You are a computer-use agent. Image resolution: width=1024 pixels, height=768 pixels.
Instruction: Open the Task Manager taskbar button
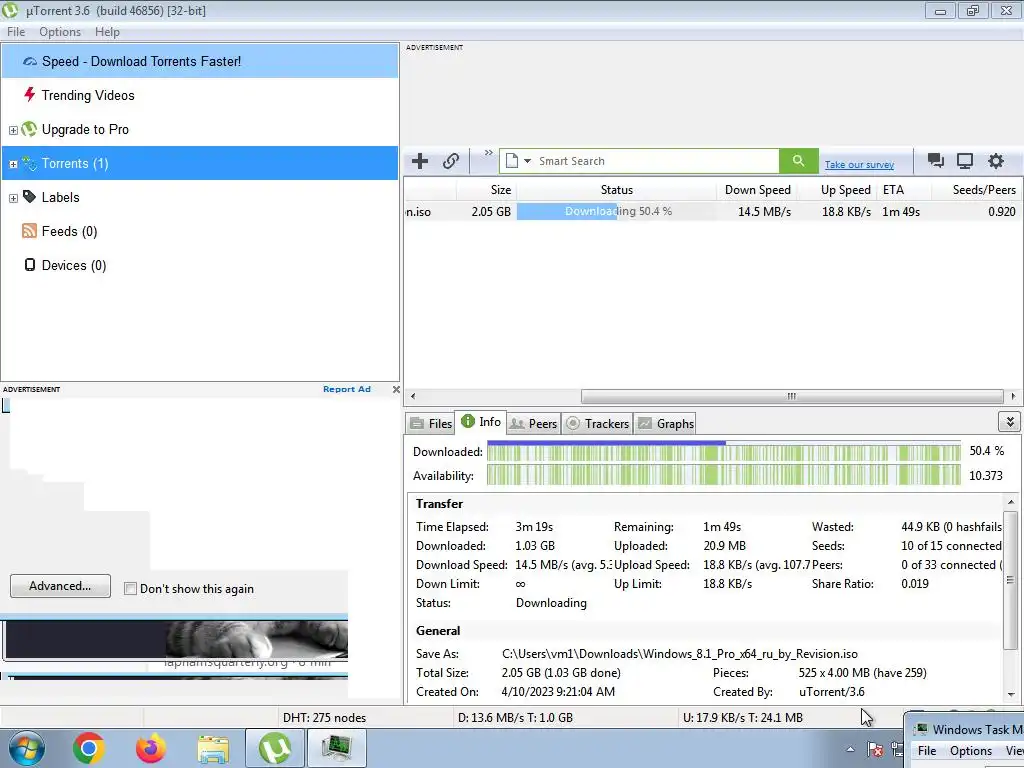pos(337,748)
